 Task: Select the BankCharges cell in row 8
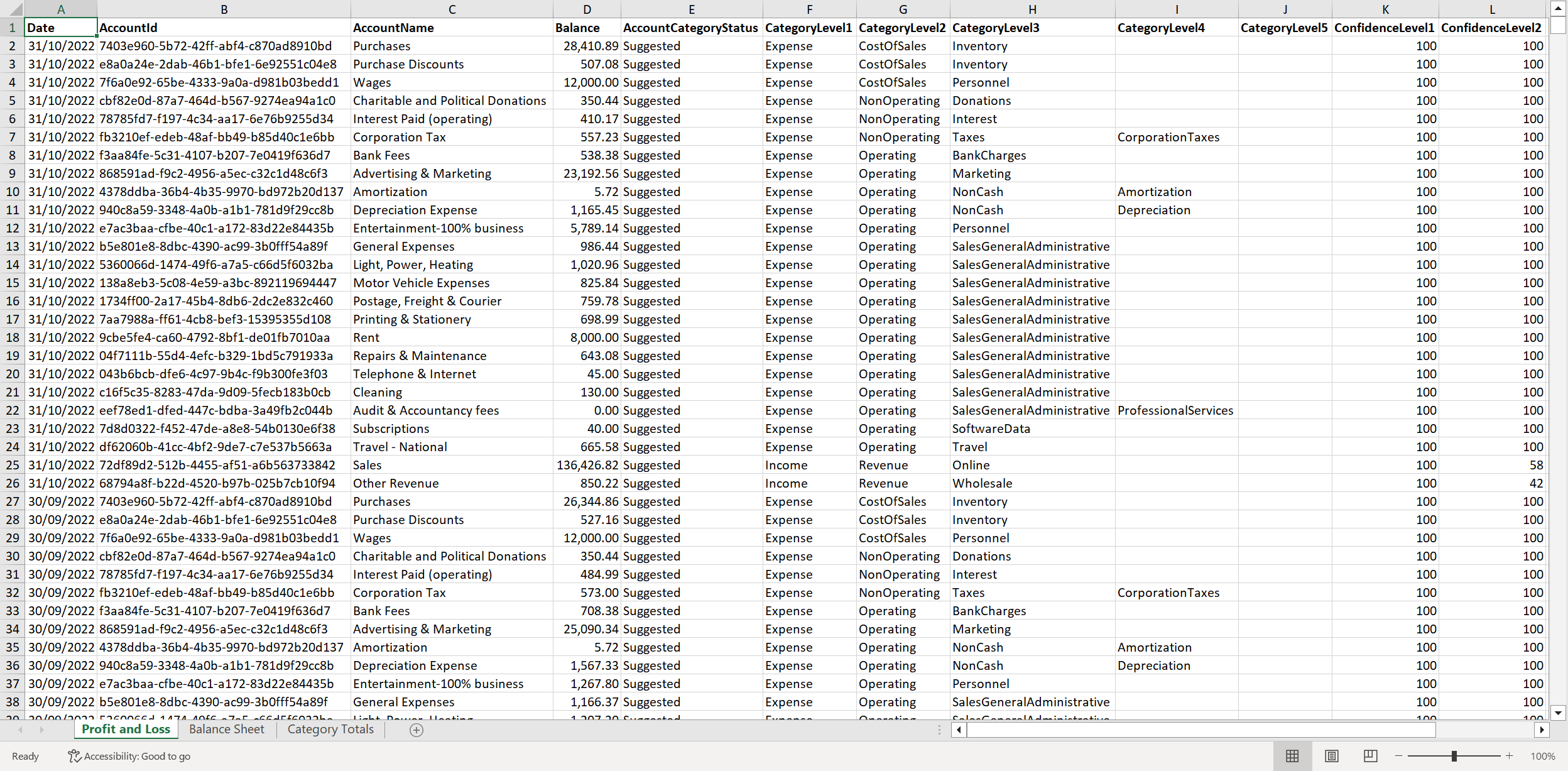click(1033, 155)
